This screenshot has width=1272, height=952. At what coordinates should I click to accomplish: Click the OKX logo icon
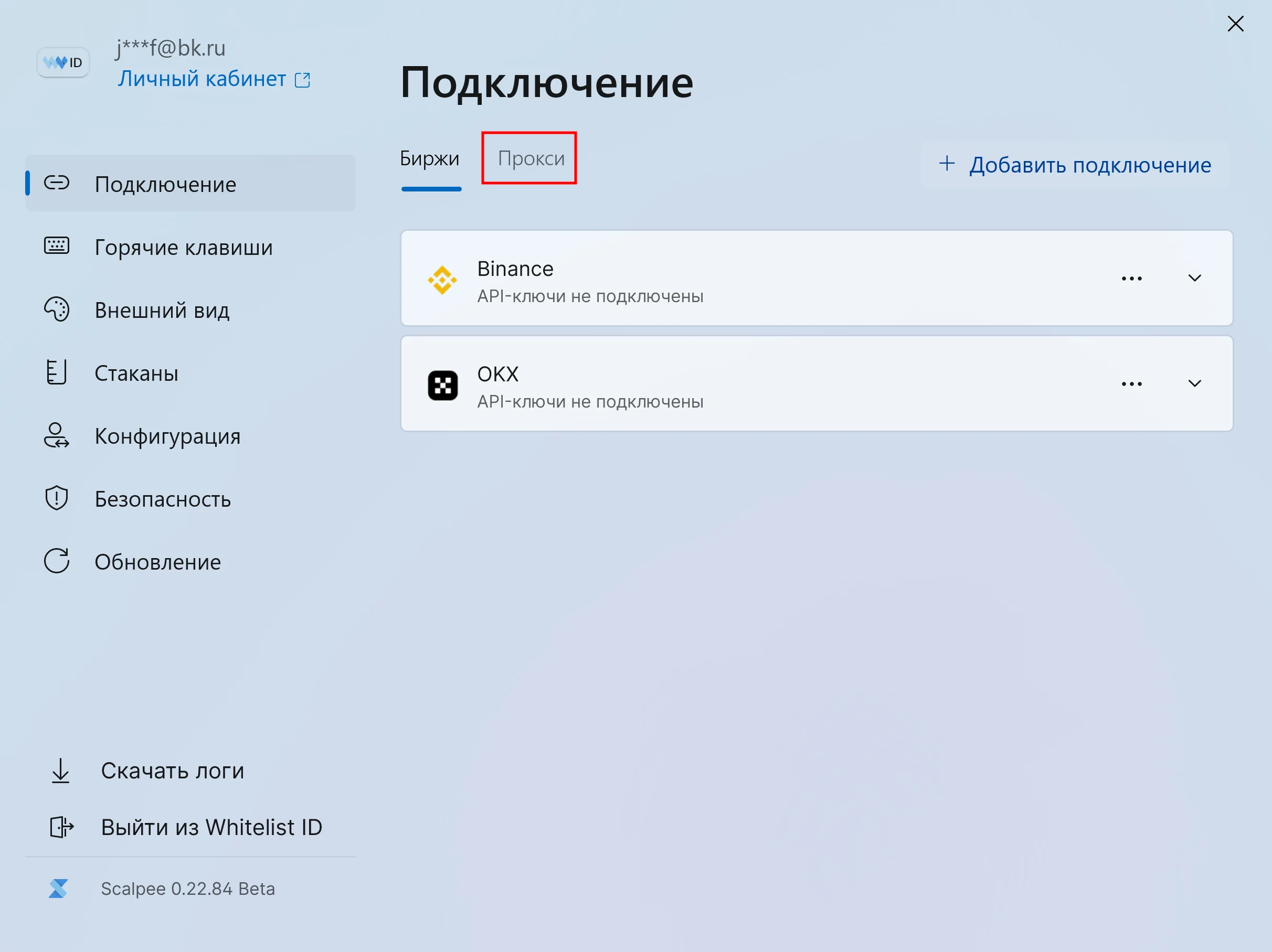pyautogui.click(x=442, y=385)
